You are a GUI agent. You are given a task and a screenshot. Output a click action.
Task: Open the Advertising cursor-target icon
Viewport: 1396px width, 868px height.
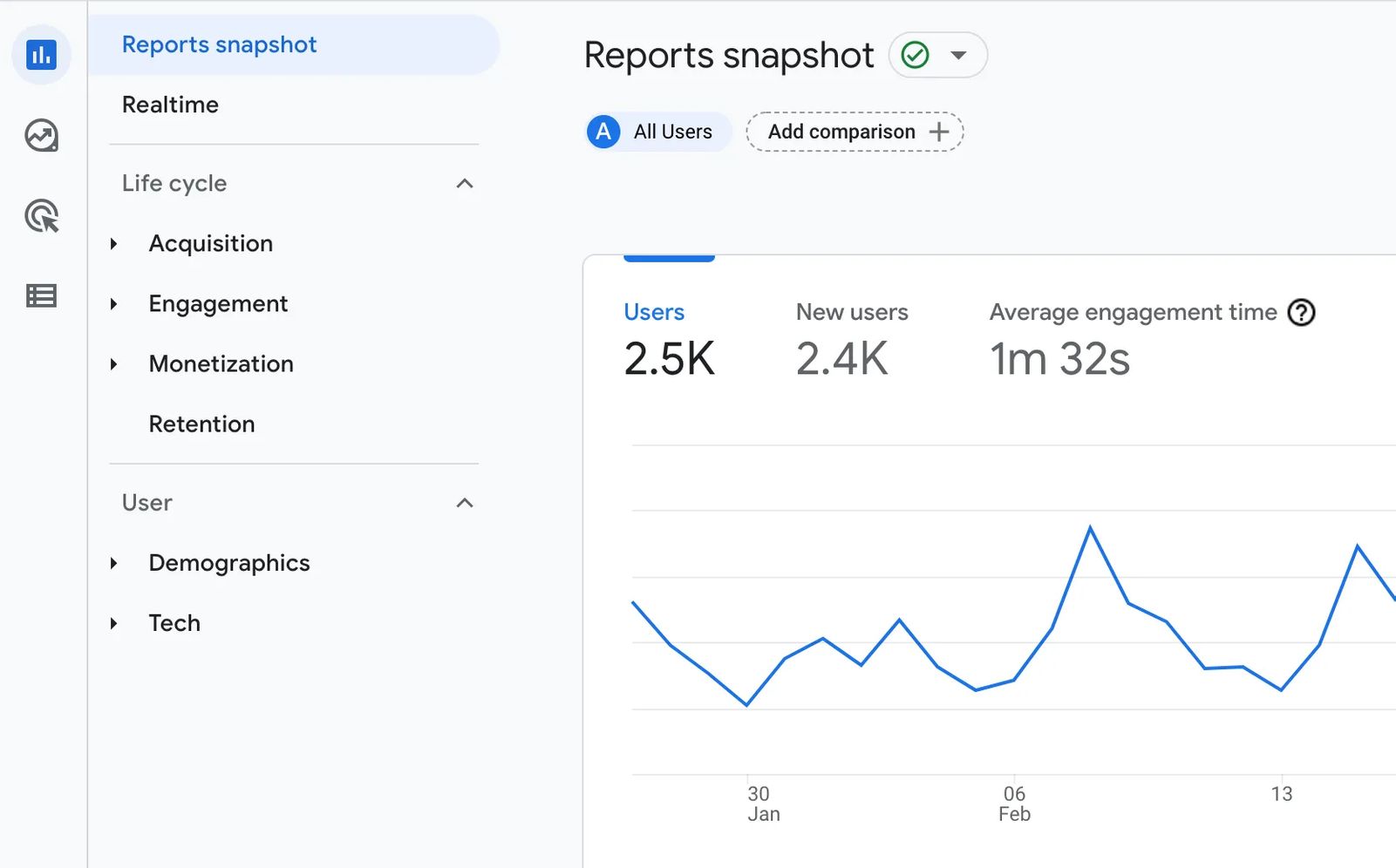point(41,216)
